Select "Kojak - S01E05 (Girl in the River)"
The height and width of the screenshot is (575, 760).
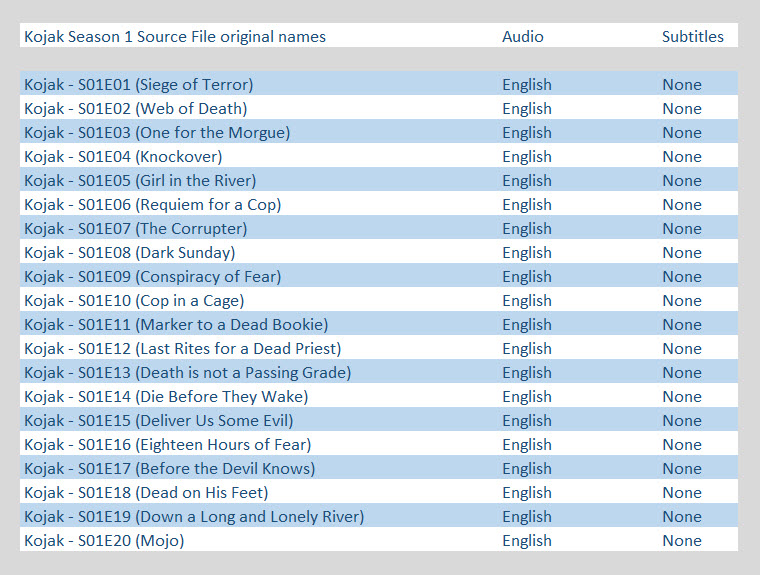click(140, 180)
